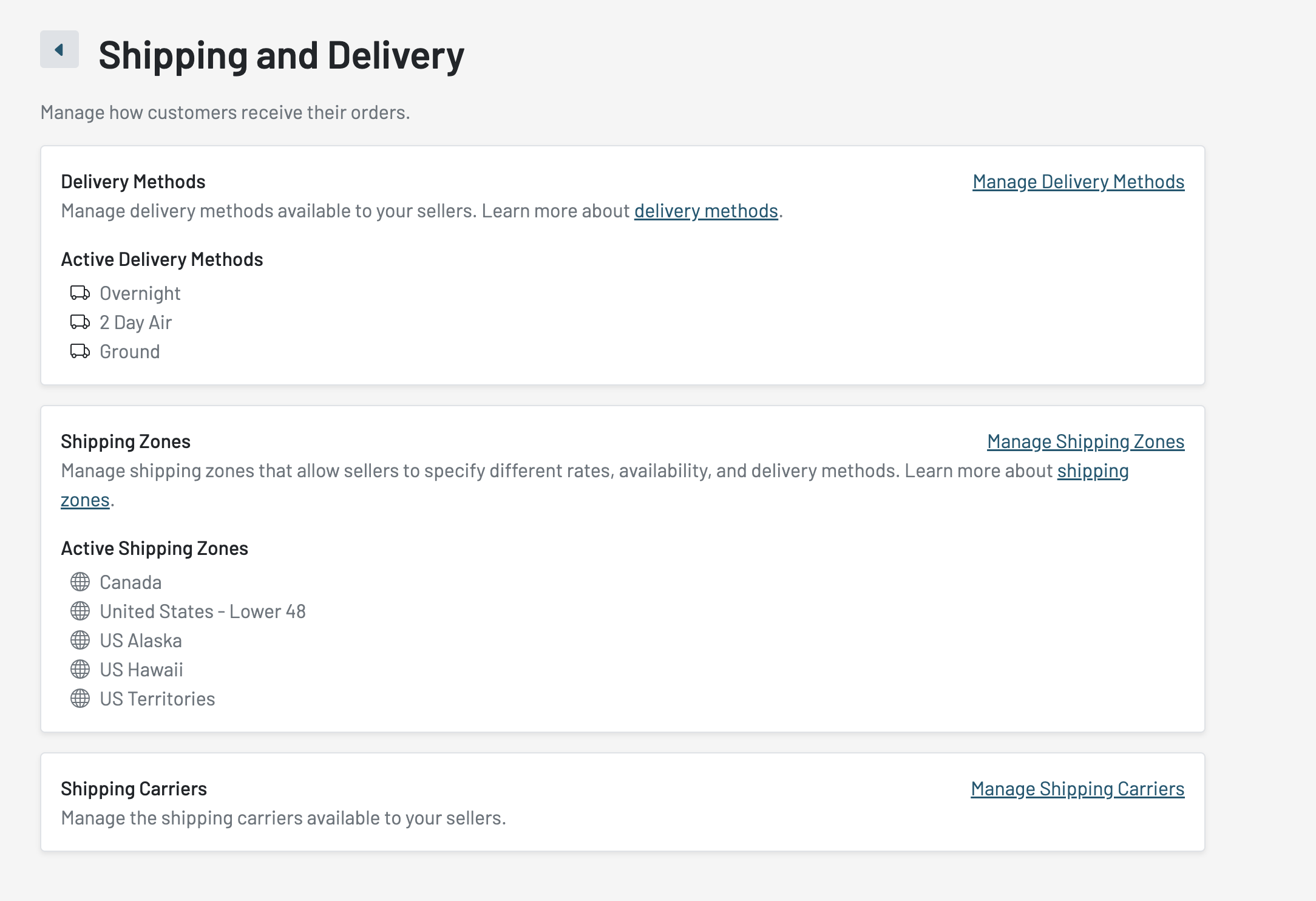Click the globe icon beside US Hawaii
Image resolution: width=1316 pixels, height=901 pixels.
click(x=80, y=670)
